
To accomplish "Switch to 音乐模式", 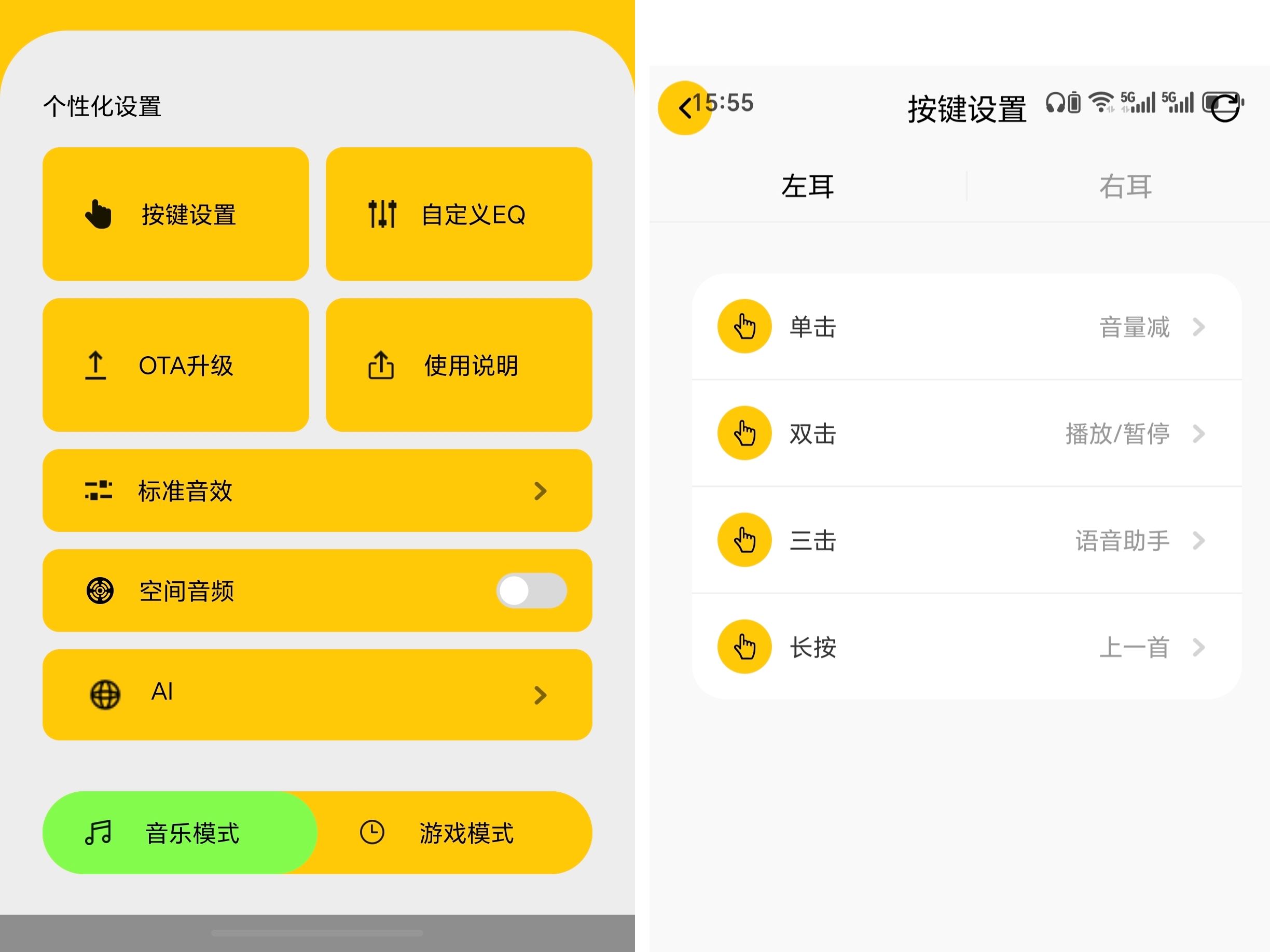I will 180,833.
